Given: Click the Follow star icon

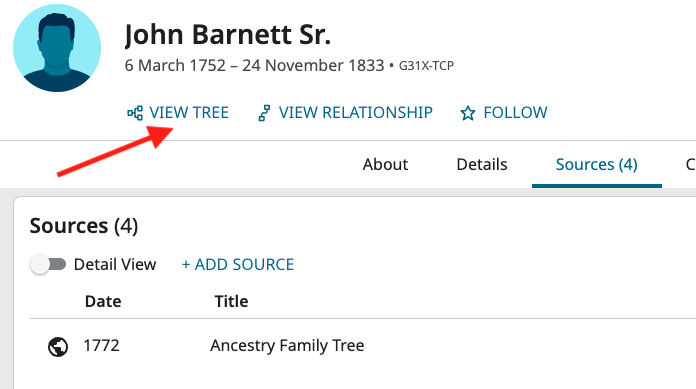Looking at the screenshot, I should pos(467,113).
